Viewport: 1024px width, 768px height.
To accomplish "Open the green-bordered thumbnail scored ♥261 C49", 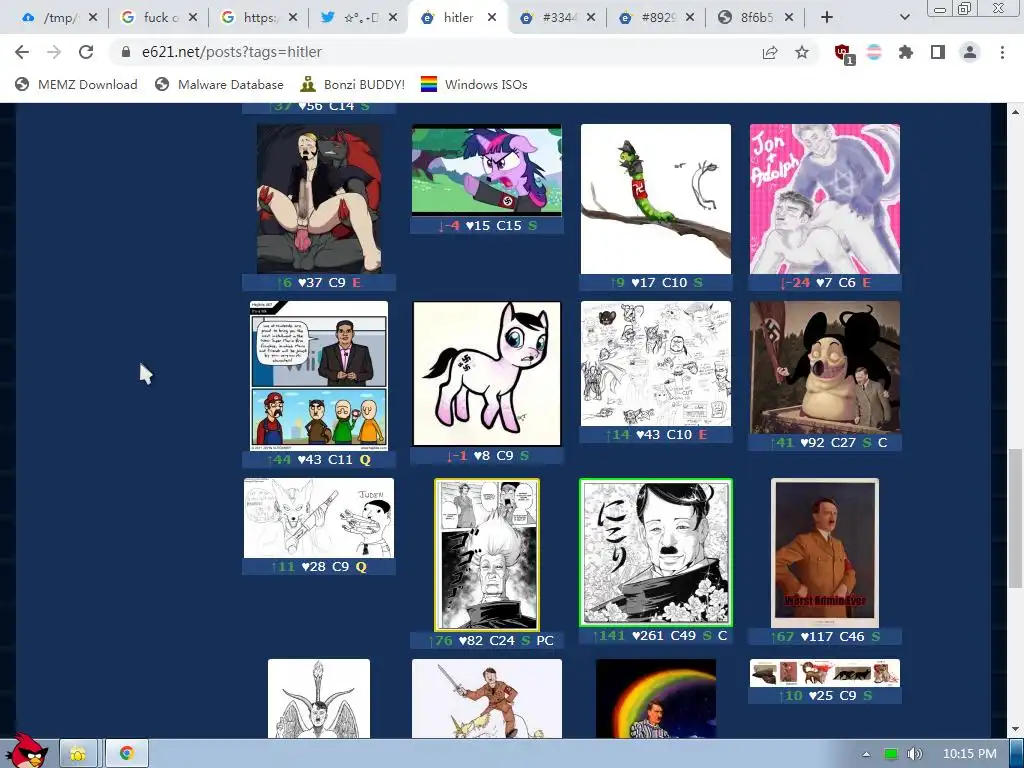I will (x=656, y=552).
